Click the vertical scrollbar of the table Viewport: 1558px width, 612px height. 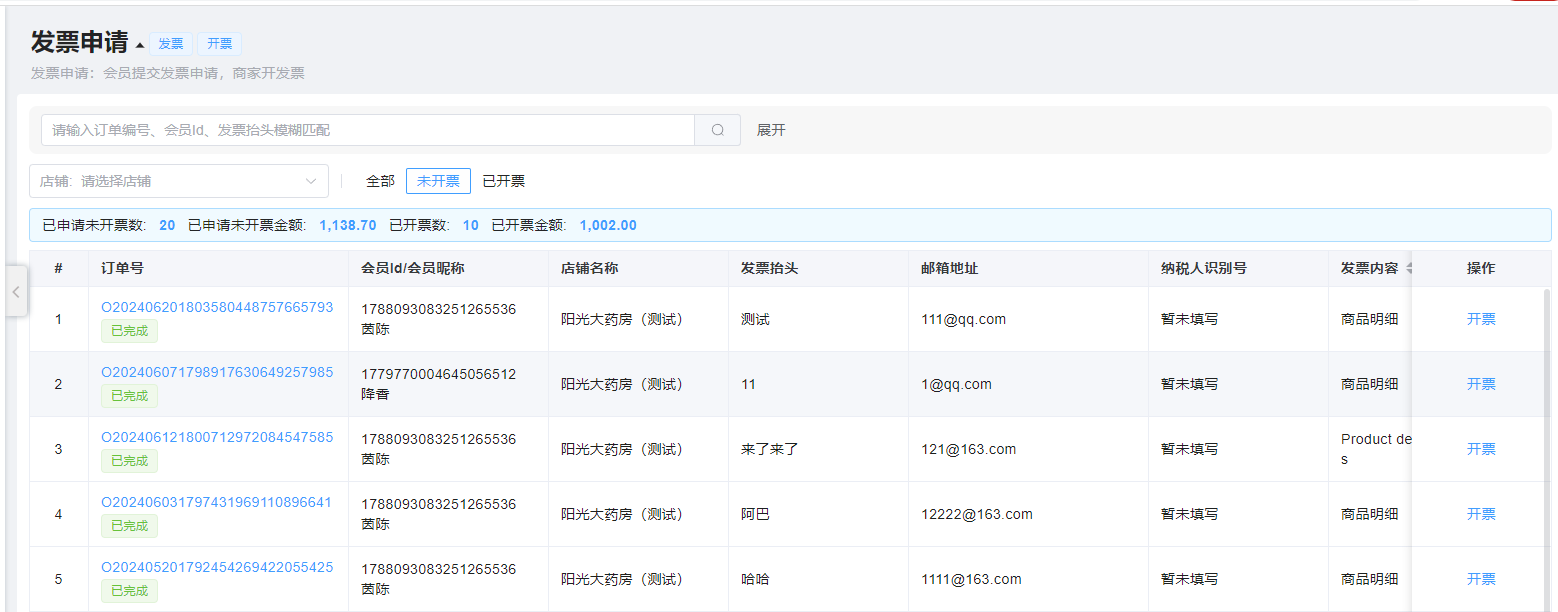point(1548,450)
